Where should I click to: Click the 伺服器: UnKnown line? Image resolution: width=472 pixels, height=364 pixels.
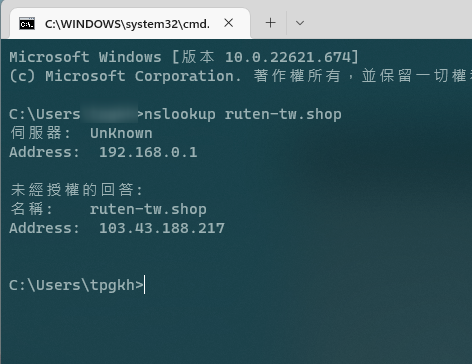(81, 133)
